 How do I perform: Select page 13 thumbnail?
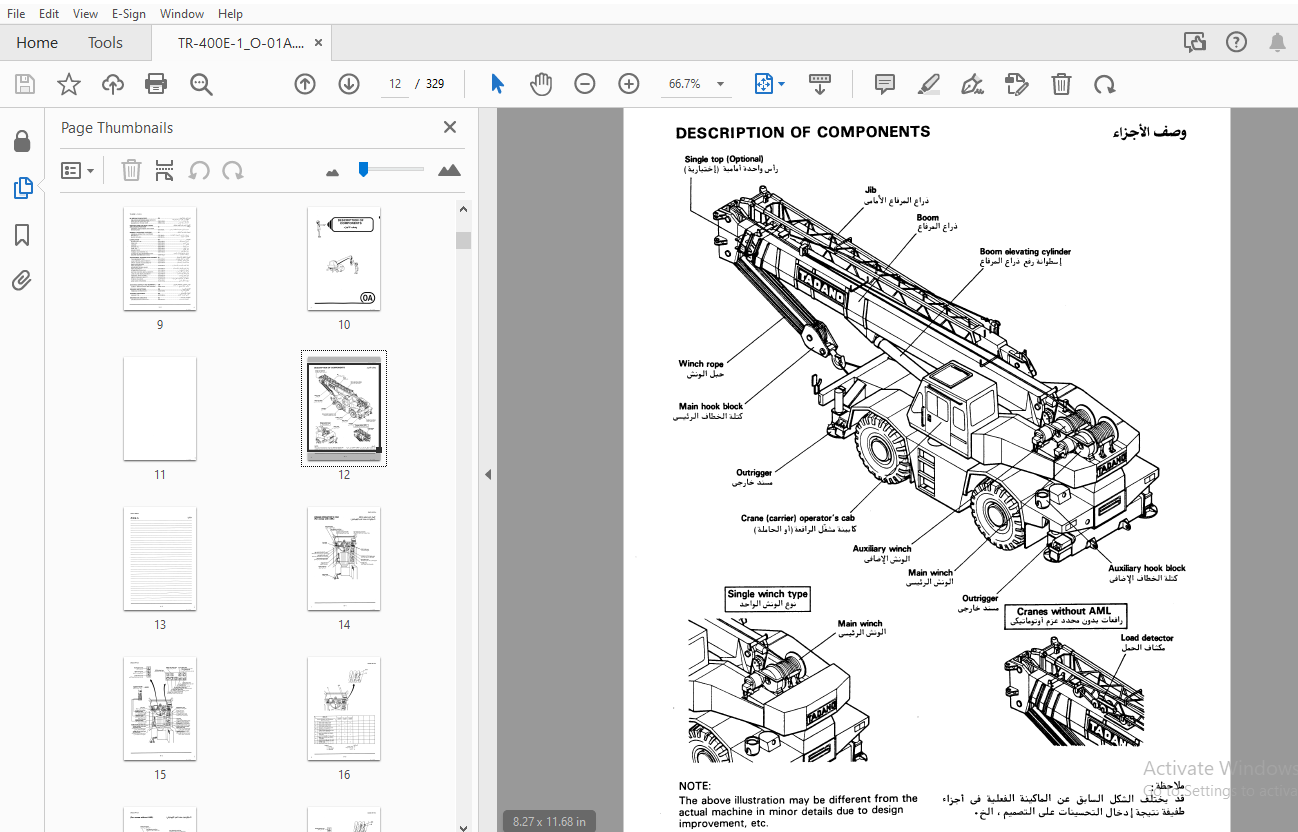click(x=160, y=559)
